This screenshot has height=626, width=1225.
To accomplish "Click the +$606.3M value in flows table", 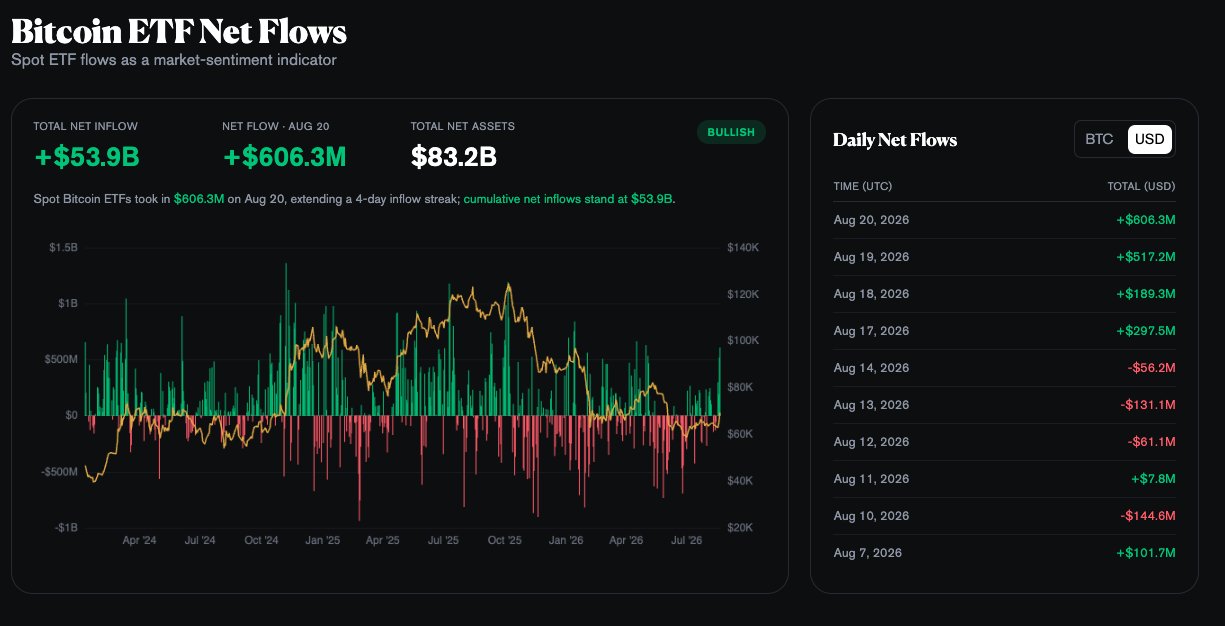I will (1146, 220).
